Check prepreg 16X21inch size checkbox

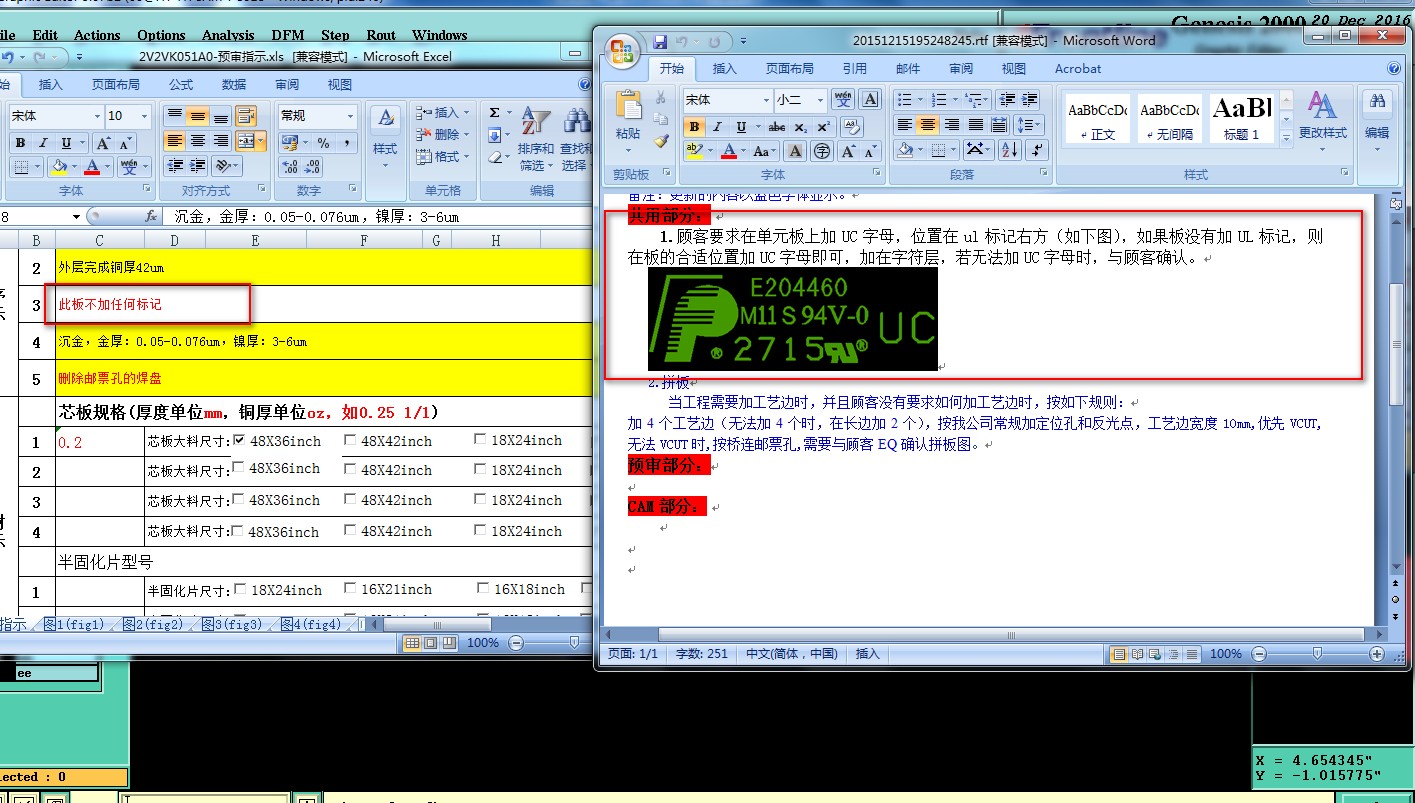pos(350,589)
